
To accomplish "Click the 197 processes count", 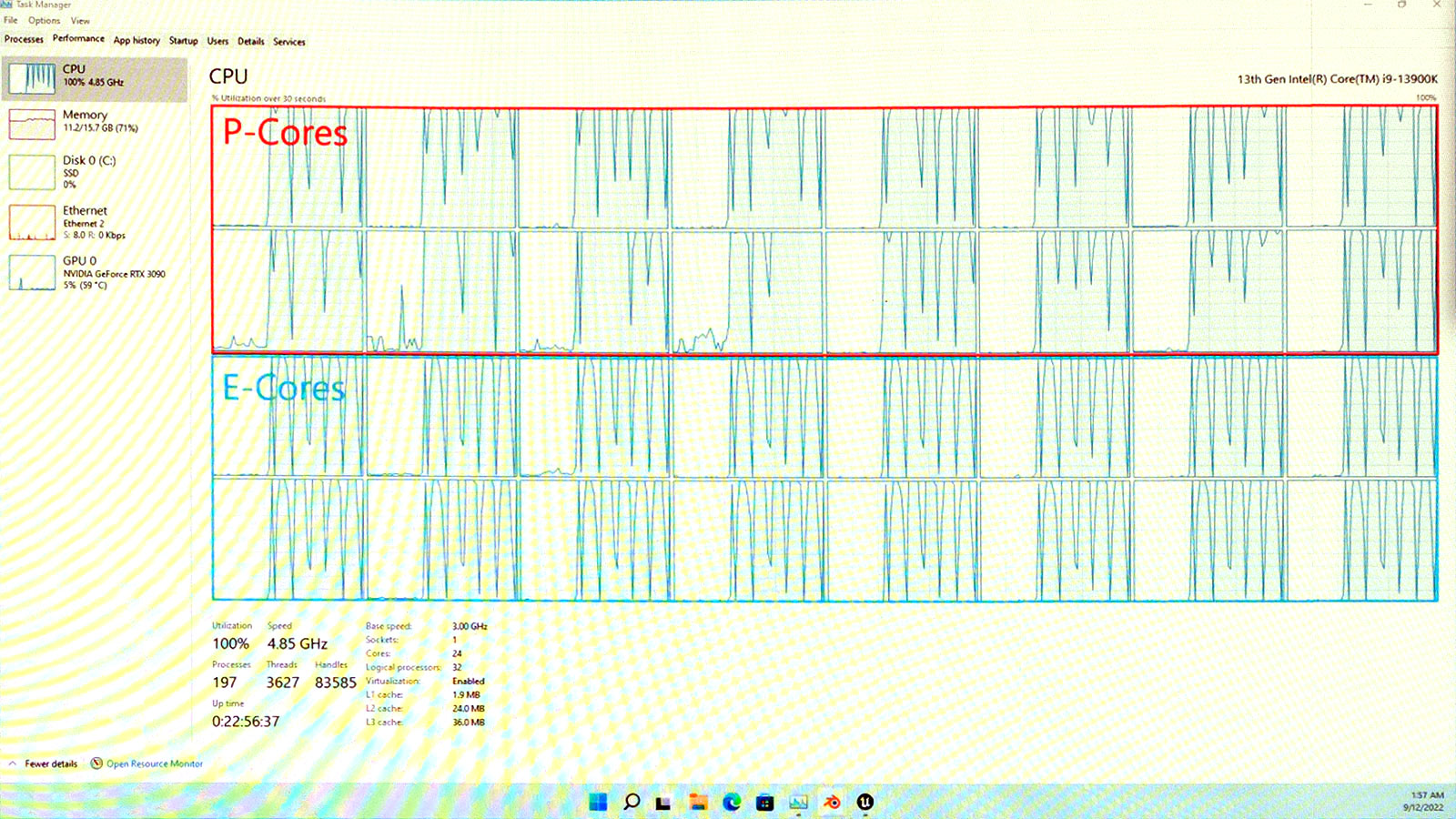I will [x=225, y=682].
